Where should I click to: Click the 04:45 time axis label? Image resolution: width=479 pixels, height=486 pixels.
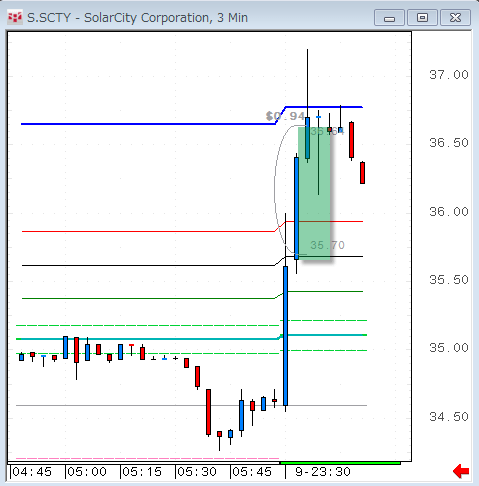pyautogui.click(x=32, y=472)
